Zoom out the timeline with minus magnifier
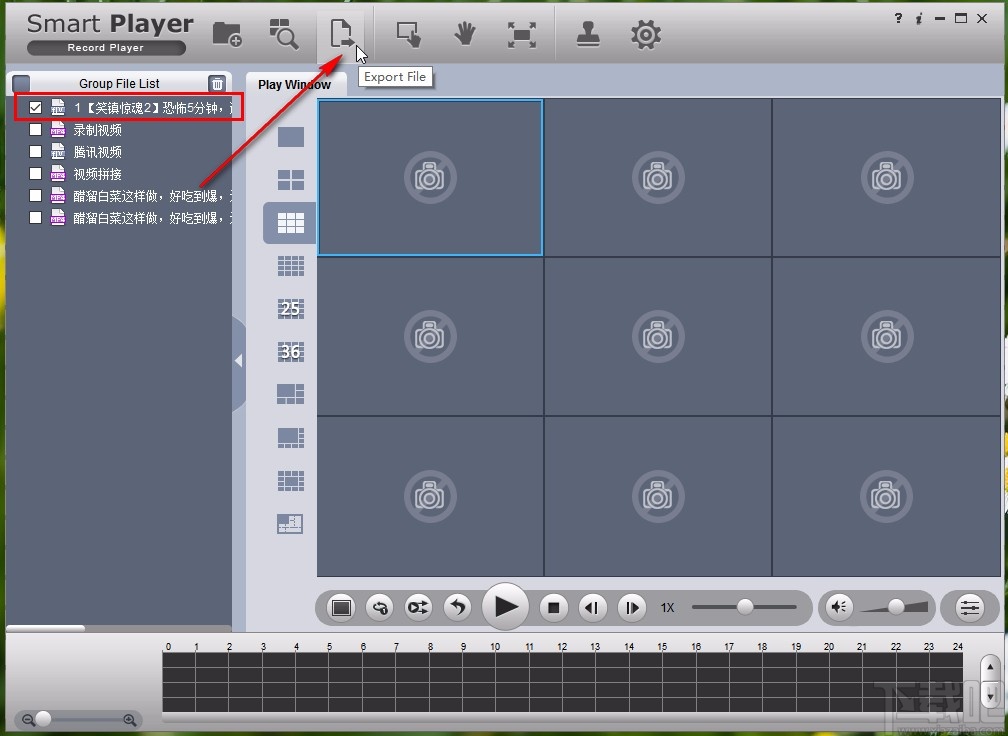 (x=28, y=720)
